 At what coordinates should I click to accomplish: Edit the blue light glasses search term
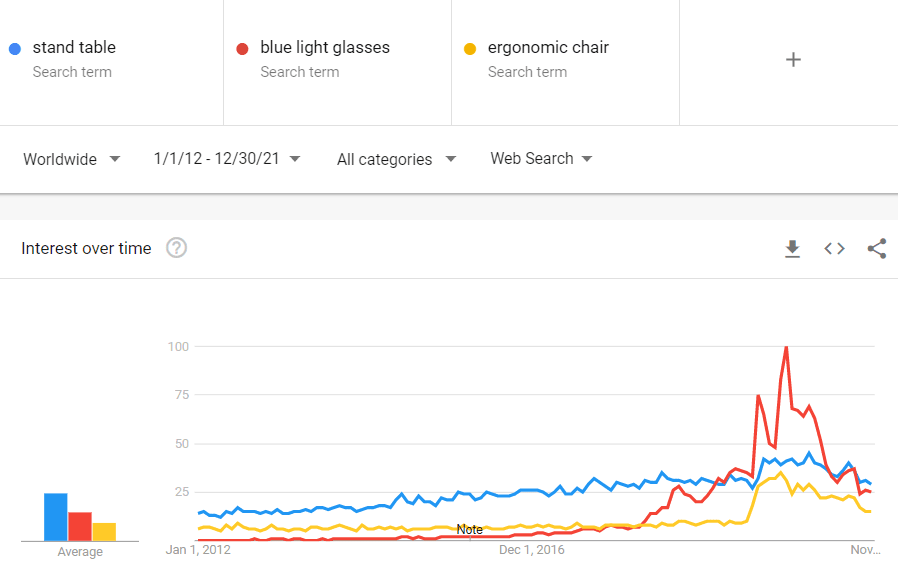[325, 48]
